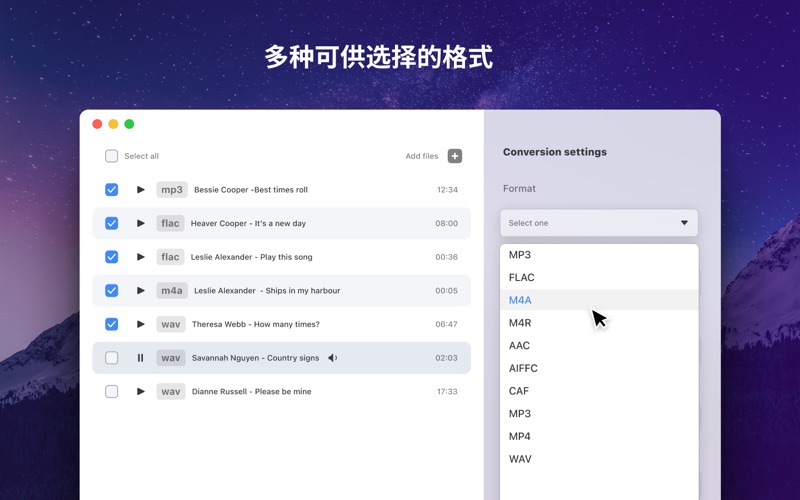
Task: Check the Dianne Russell track checkbox
Action: point(112,391)
